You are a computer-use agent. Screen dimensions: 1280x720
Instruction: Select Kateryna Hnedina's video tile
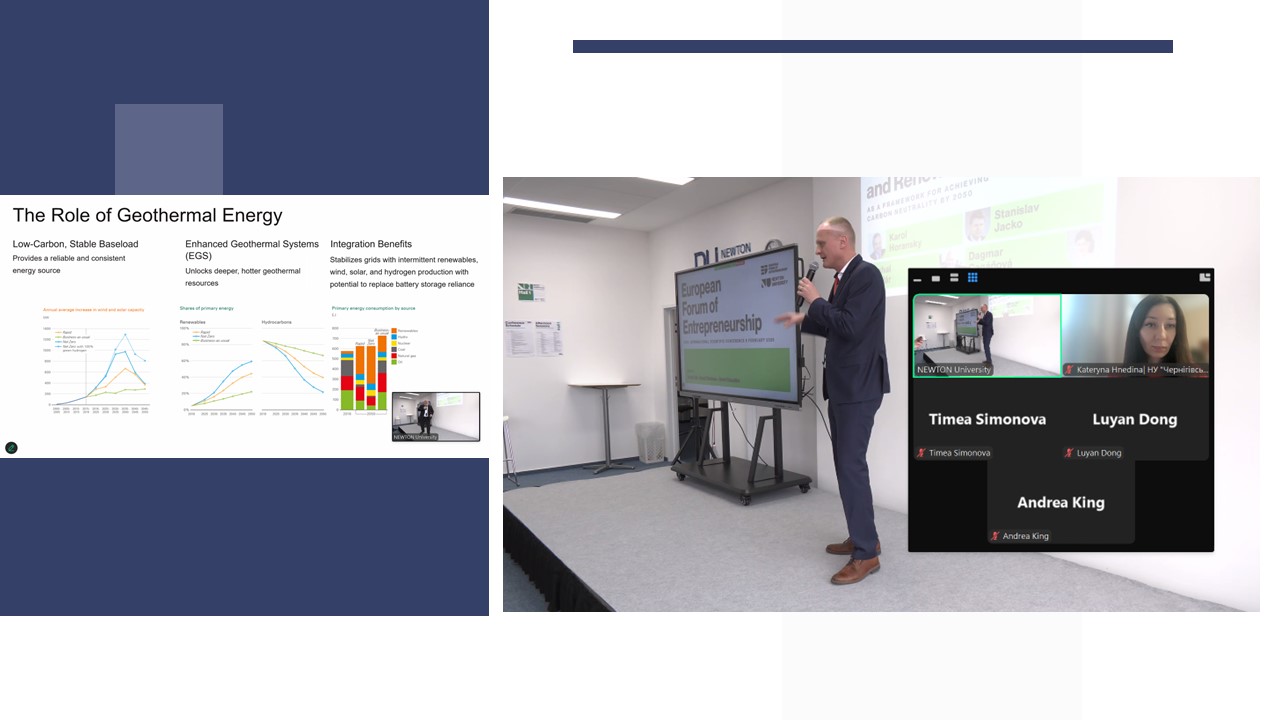1135,335
